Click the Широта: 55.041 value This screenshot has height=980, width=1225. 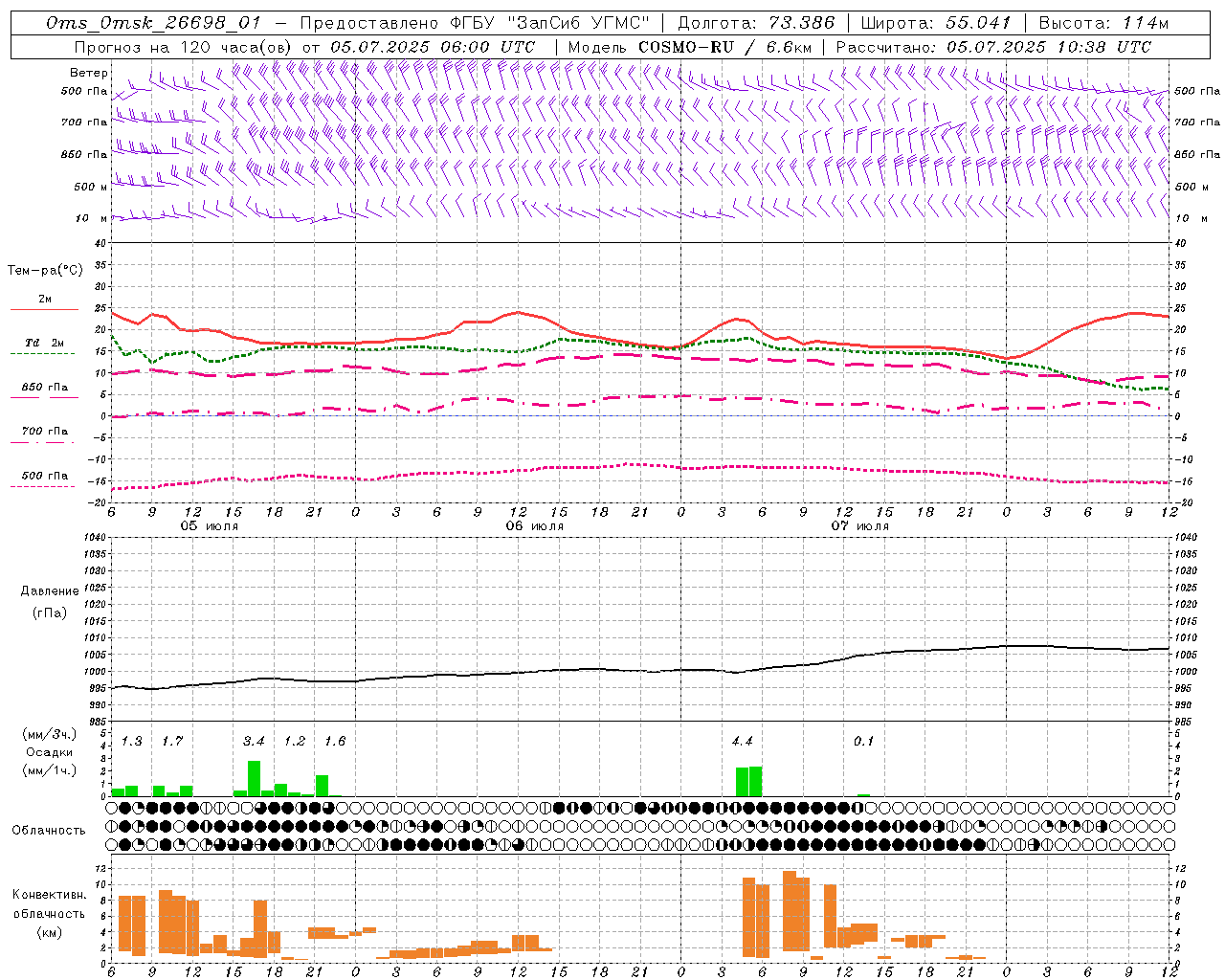click(936, 23)
